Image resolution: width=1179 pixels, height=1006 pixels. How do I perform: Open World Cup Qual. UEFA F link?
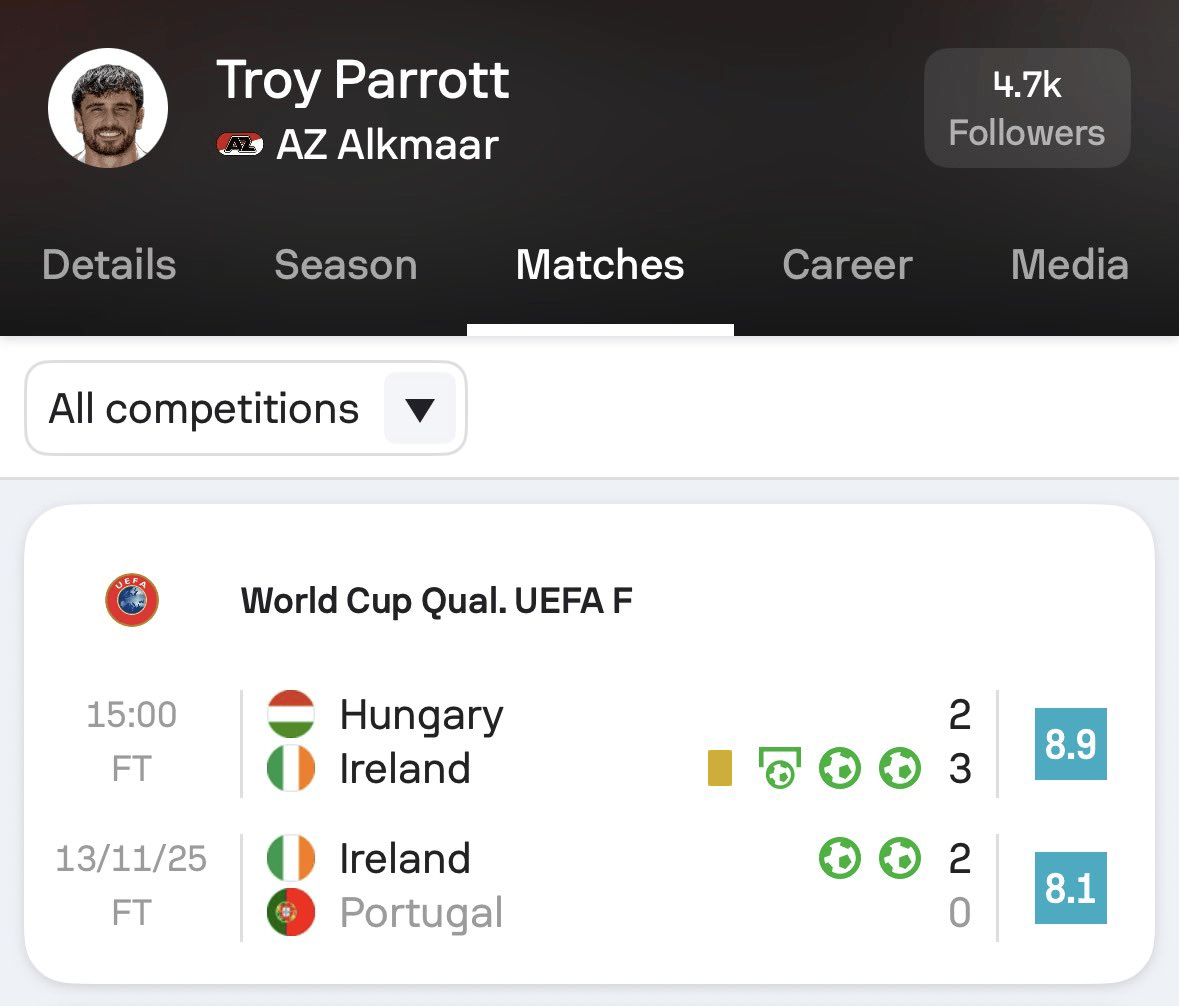pyautogui.click(x=437, y=601)
